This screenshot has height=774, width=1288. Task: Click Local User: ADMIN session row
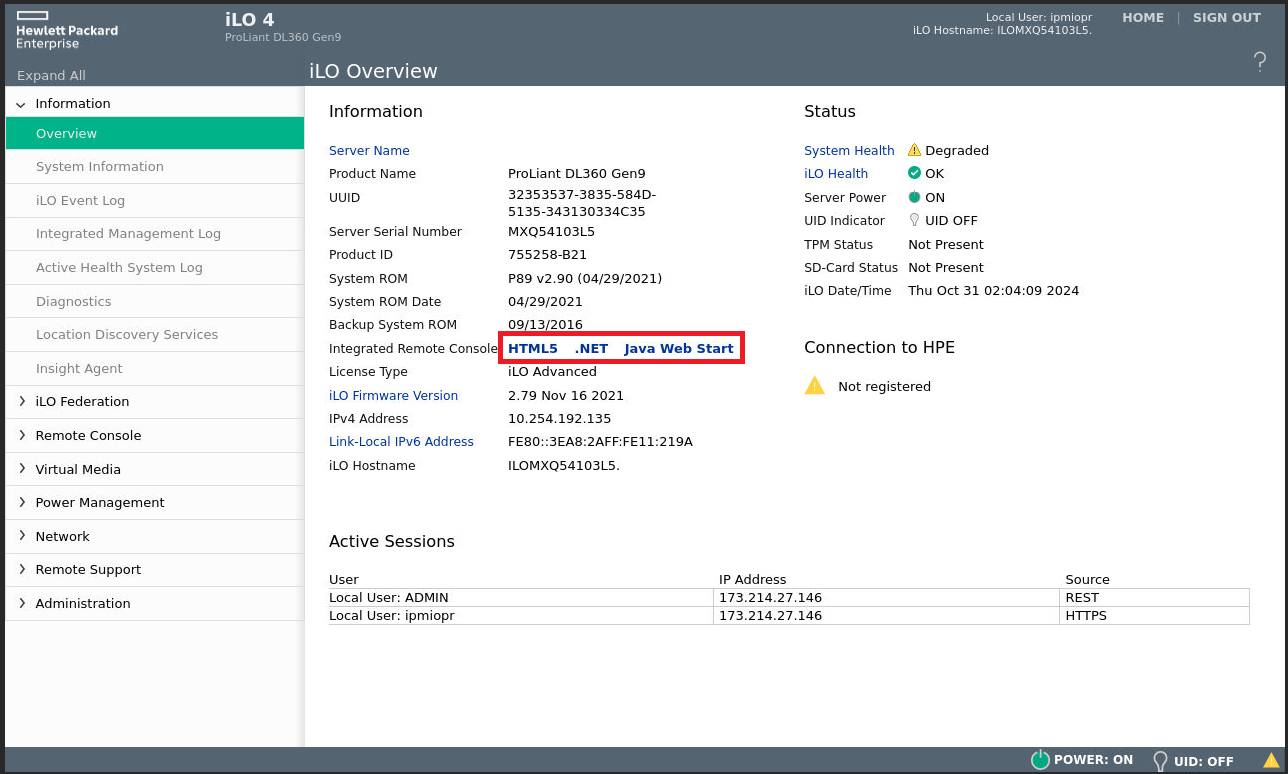pos(789,597)
